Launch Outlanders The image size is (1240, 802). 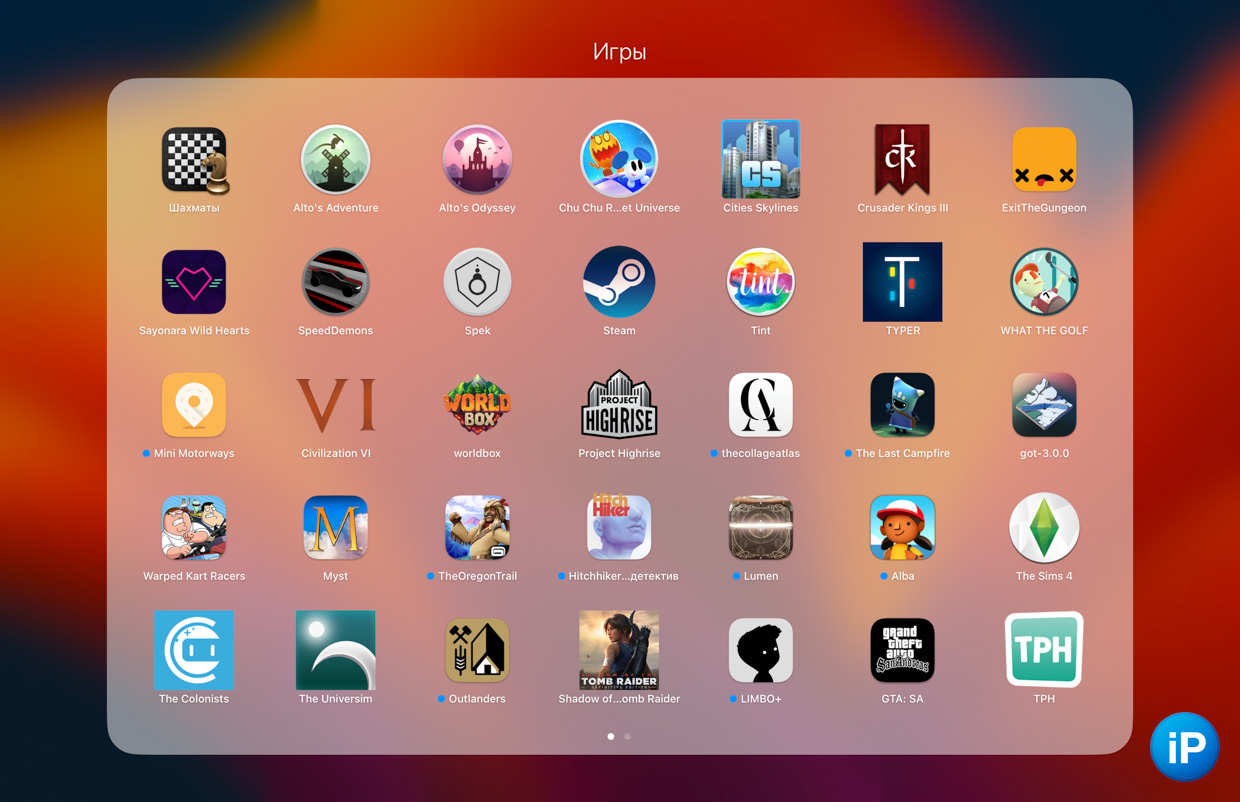(x=477, y=650)
